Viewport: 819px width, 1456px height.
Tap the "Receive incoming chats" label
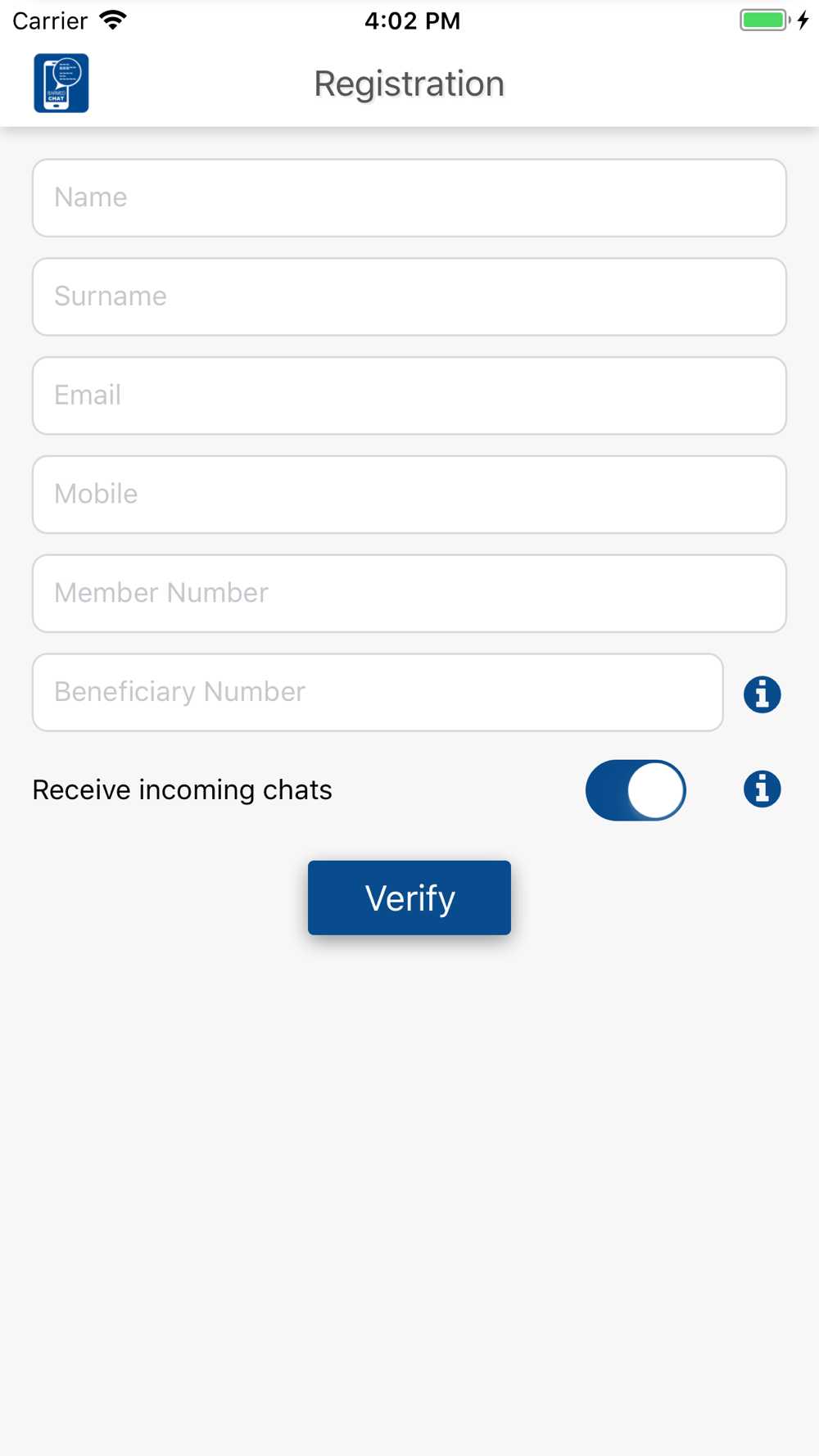coord(182,790)
